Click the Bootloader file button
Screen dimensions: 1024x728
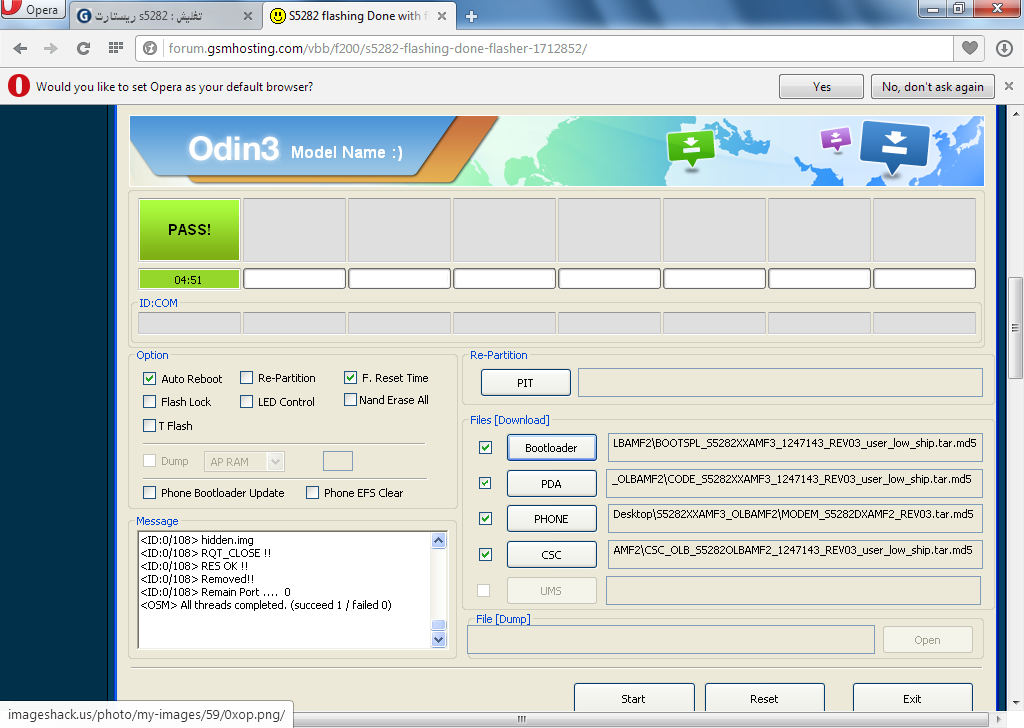[551, 447]
